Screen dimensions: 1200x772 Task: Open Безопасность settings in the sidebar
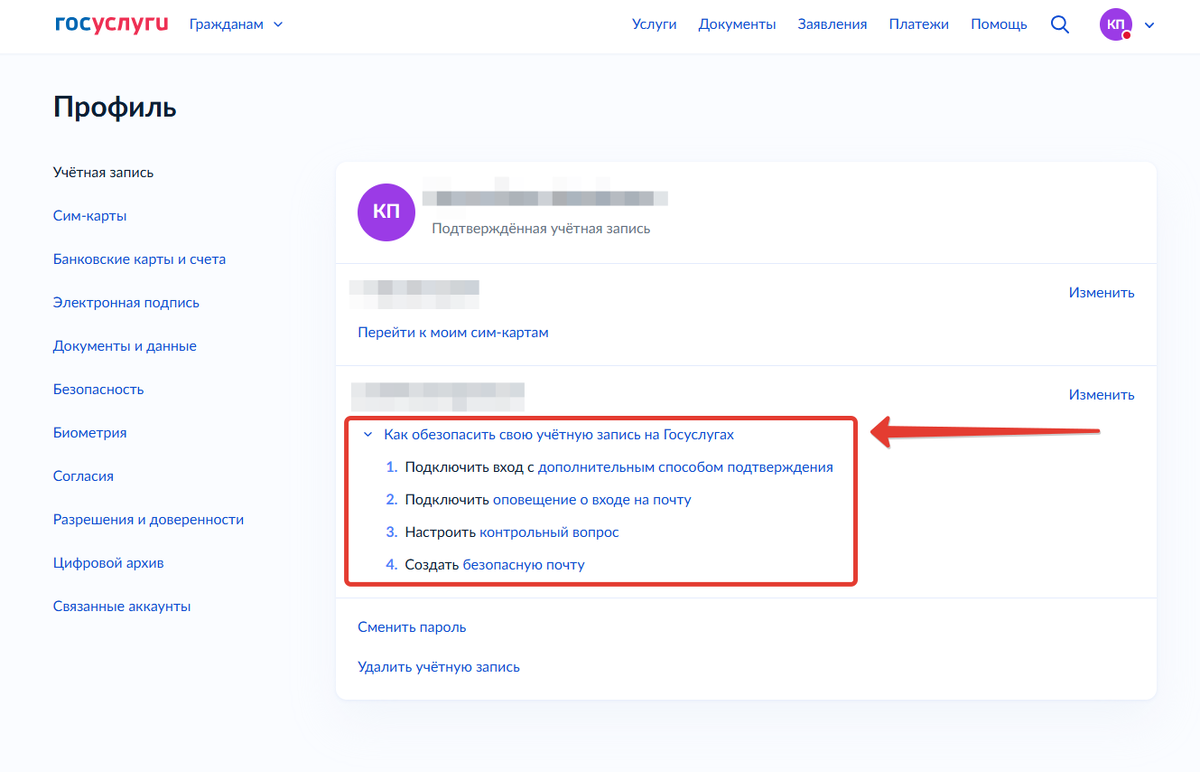[x=98, y=389]
